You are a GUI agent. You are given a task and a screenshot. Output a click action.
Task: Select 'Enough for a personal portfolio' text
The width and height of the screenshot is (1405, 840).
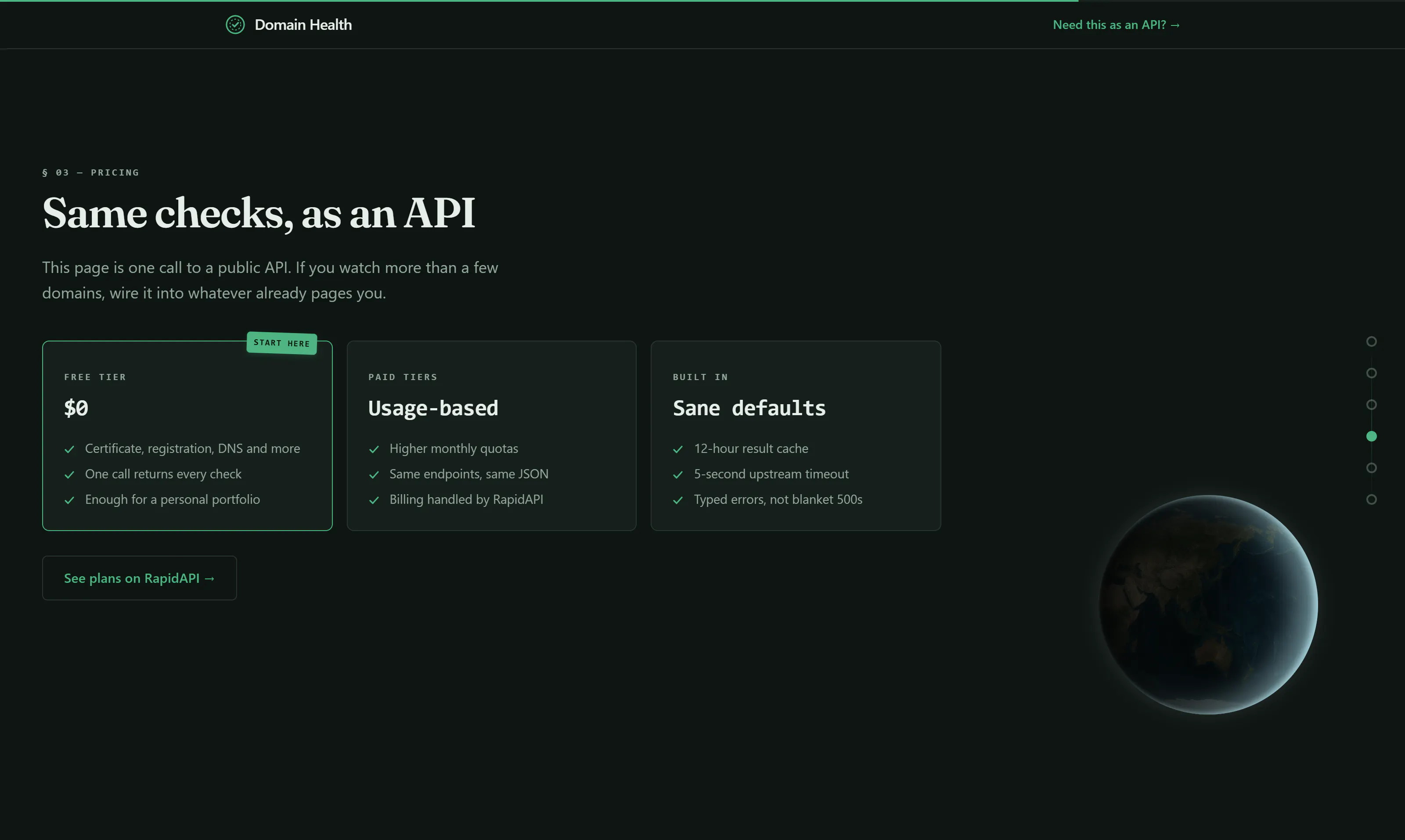click(173, 500)
